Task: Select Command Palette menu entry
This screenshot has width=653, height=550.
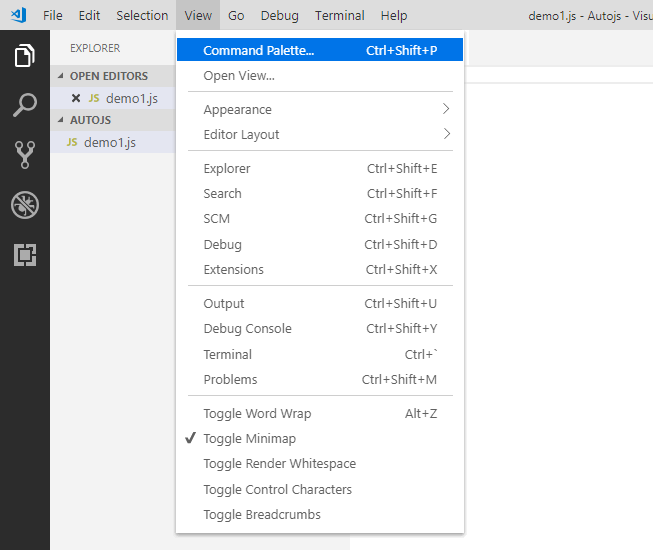Action: 320,50
